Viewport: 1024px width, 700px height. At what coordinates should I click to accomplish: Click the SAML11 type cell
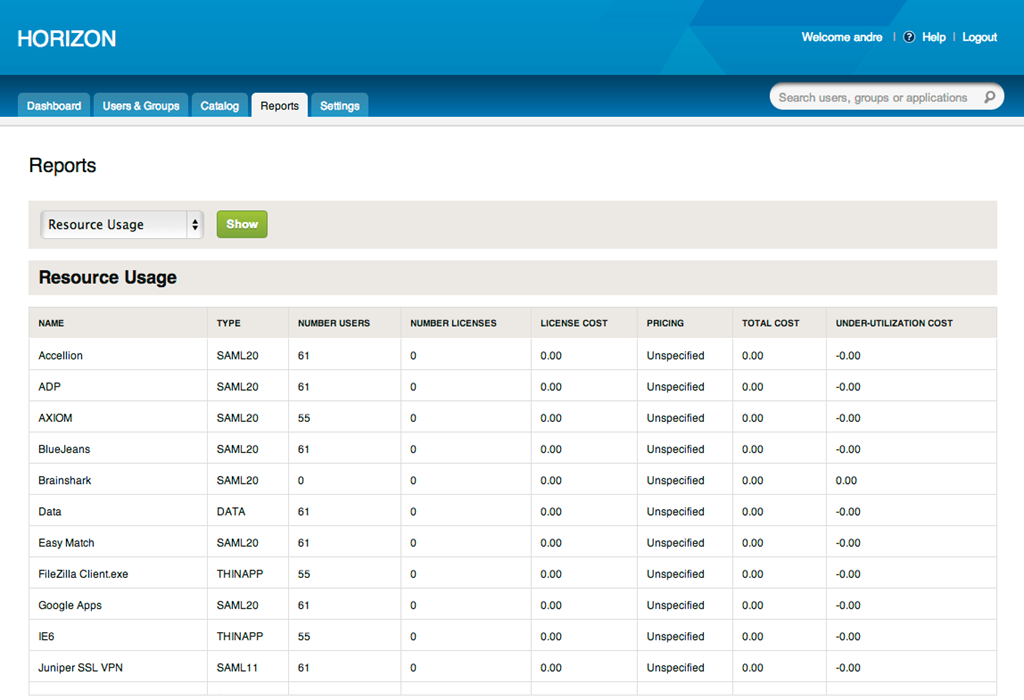pos(237,668)
